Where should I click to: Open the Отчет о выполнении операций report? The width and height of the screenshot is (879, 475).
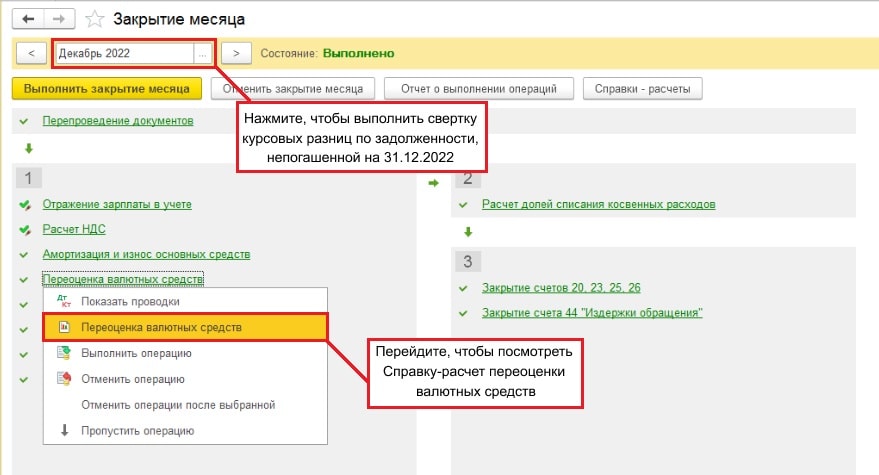point(478,88)
